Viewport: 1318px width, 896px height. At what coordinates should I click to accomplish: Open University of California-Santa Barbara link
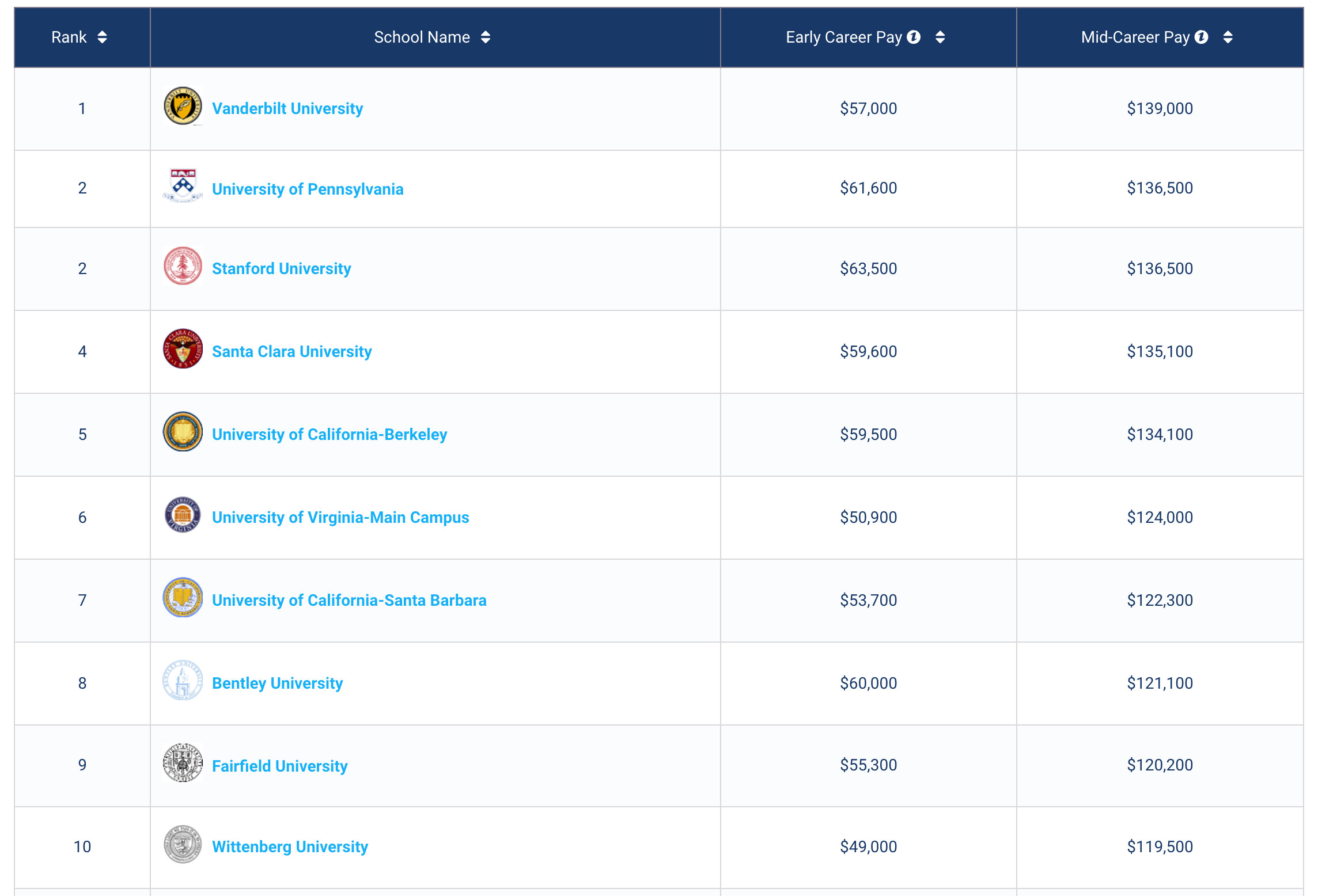click(x=349, y=600)
